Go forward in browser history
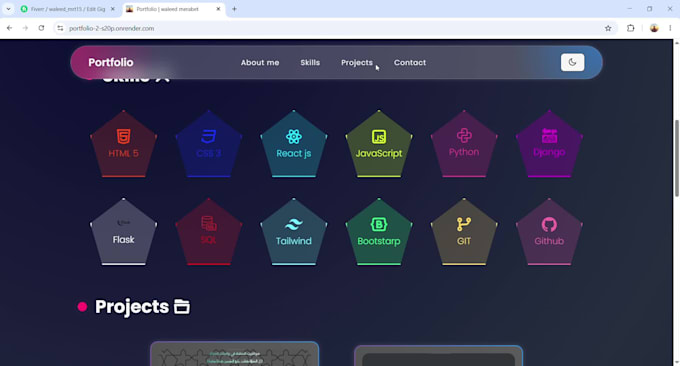680x366 pixels. [25, 28]
